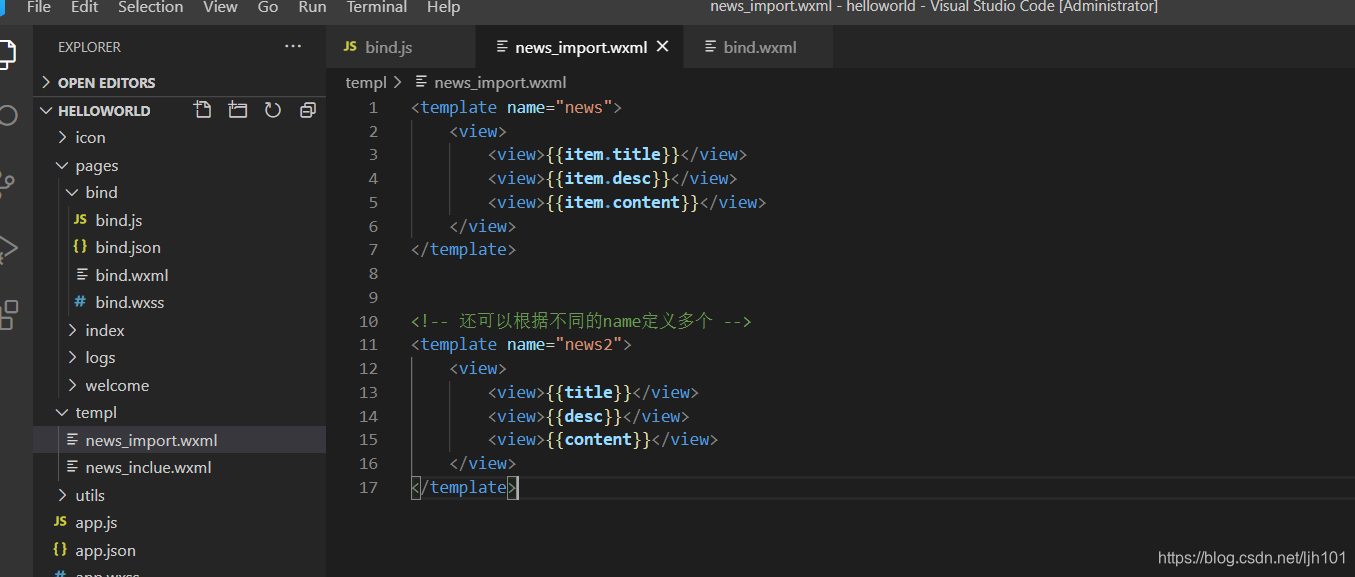Click the New File icon in HELLOWORLD header
This screenshot has width=1355, height=577.
coord(203,110)
